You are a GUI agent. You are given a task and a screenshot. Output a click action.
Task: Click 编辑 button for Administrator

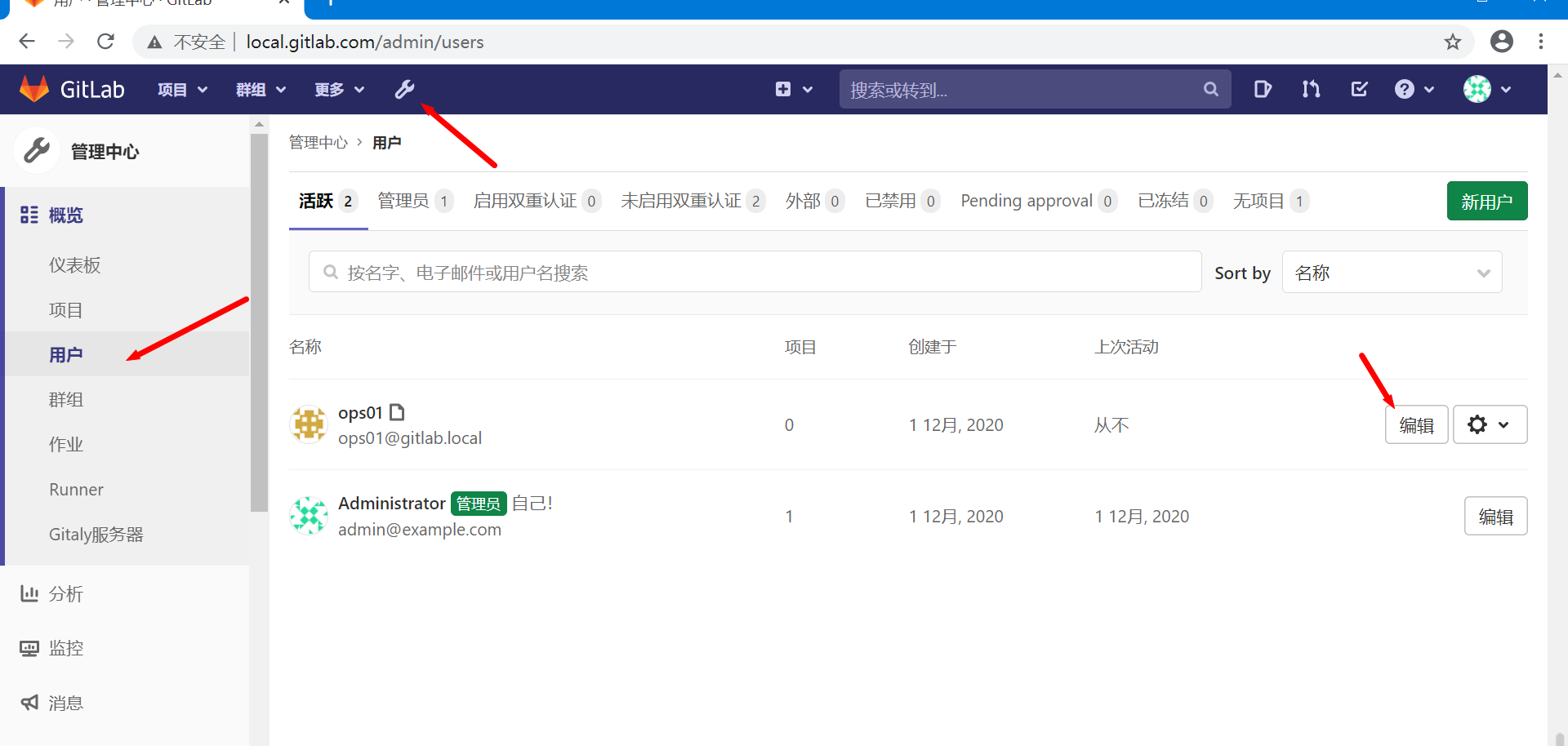tap(1495, 516)
